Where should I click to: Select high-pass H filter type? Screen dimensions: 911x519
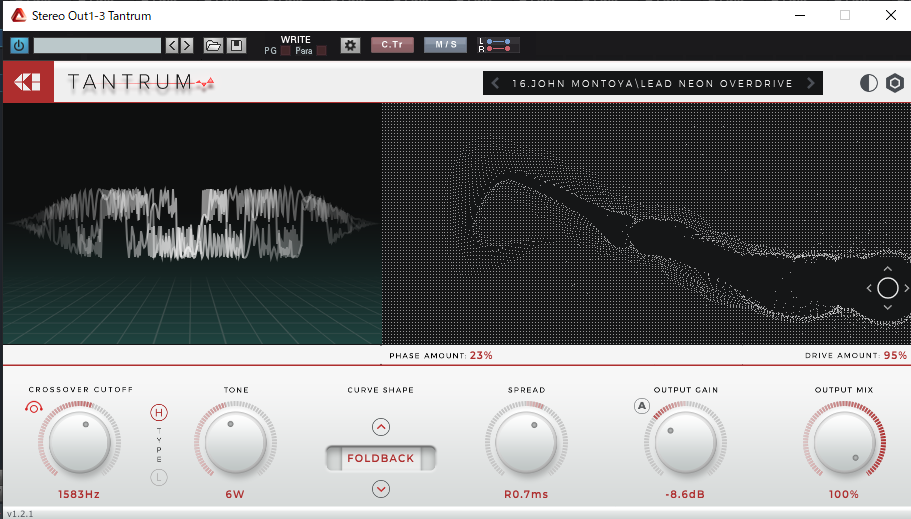pos(159,413)
